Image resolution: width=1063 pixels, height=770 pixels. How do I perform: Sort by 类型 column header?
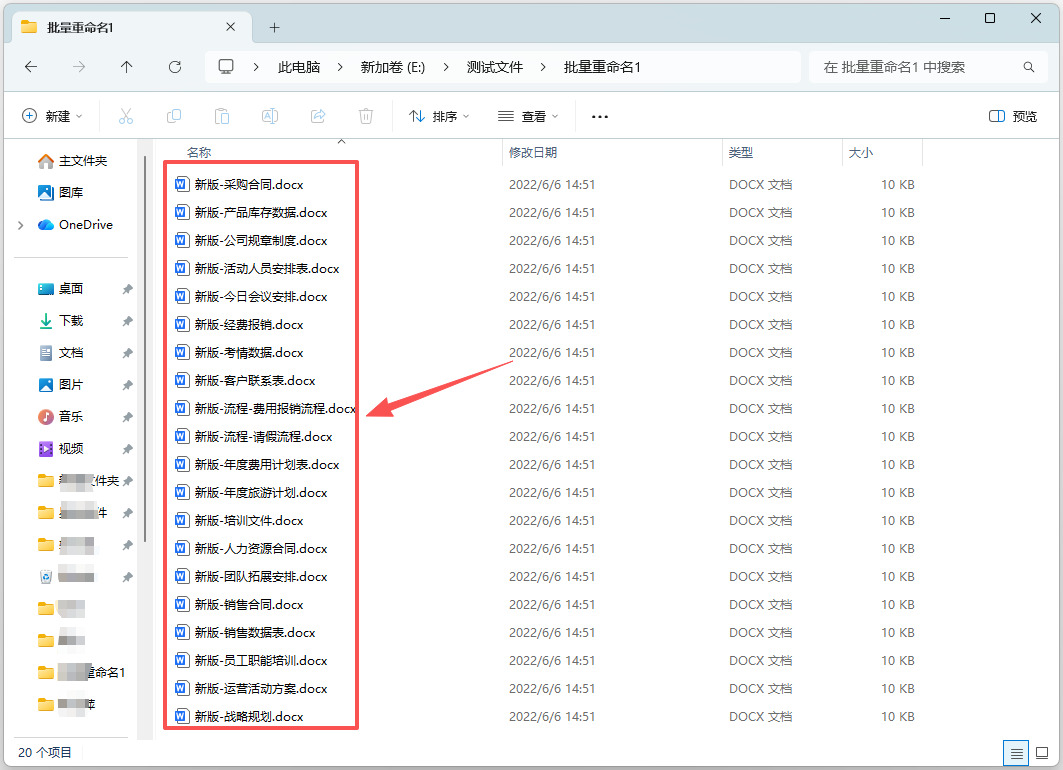740,153
